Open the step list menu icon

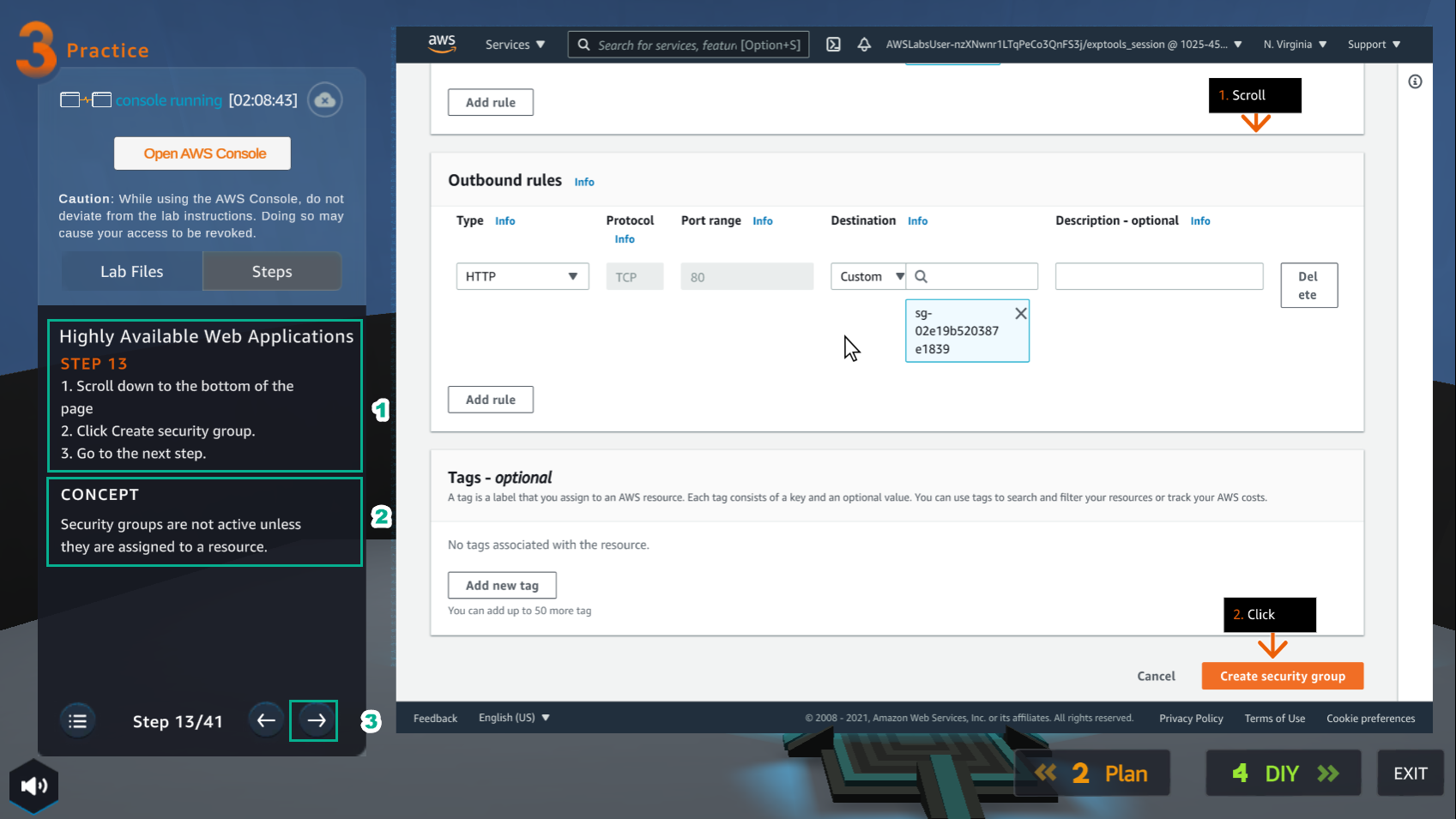point(78,721)
